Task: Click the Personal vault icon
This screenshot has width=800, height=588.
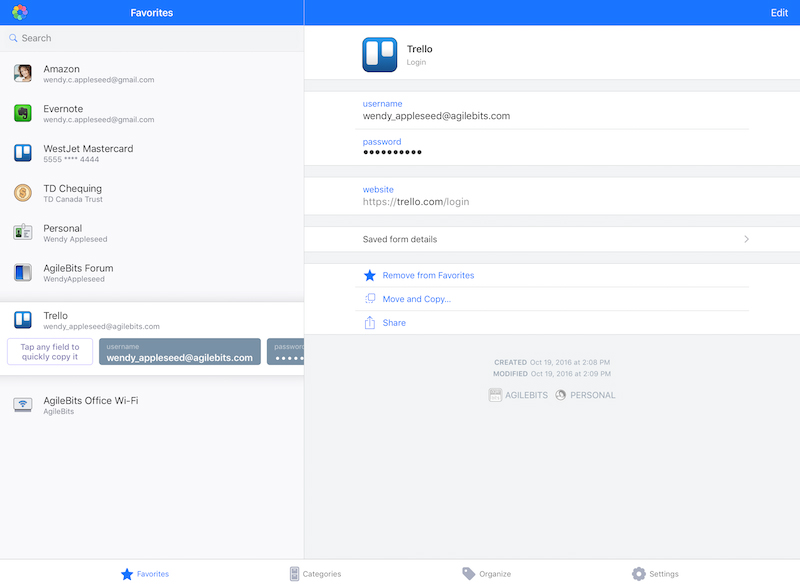Action: (x=560, y=395)
